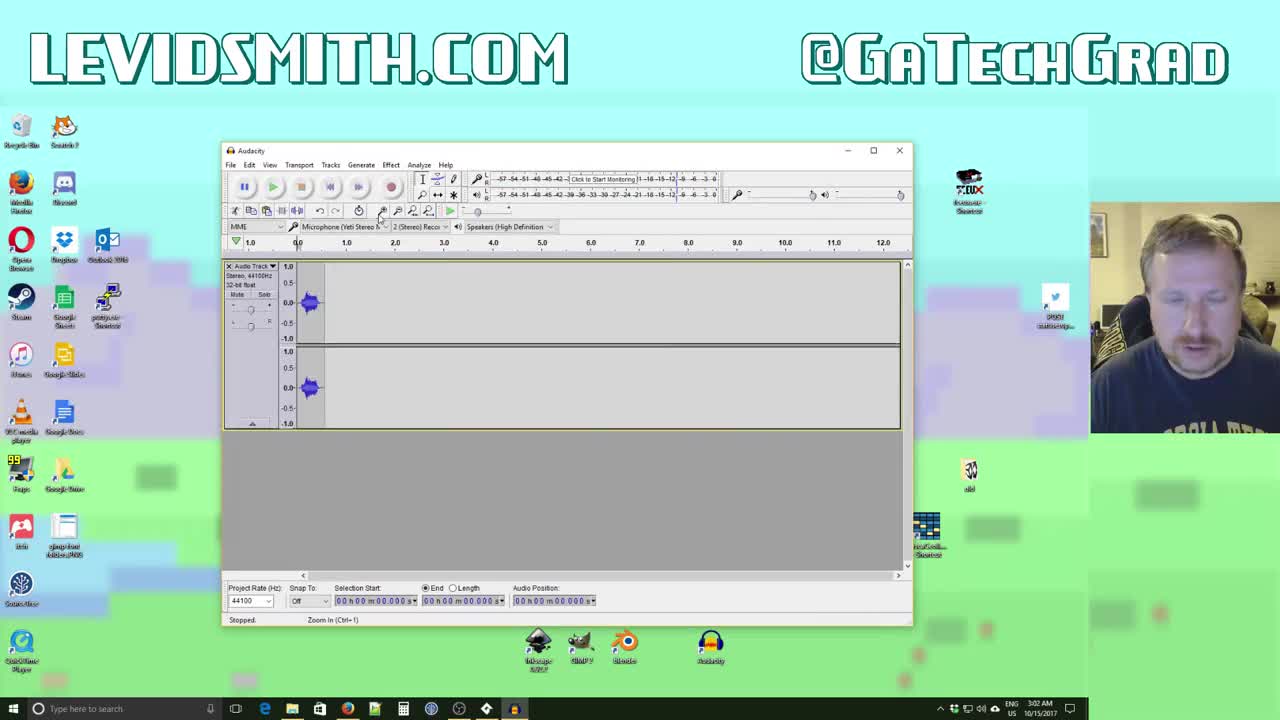Select the Draw pencil tool

point(453,179)
